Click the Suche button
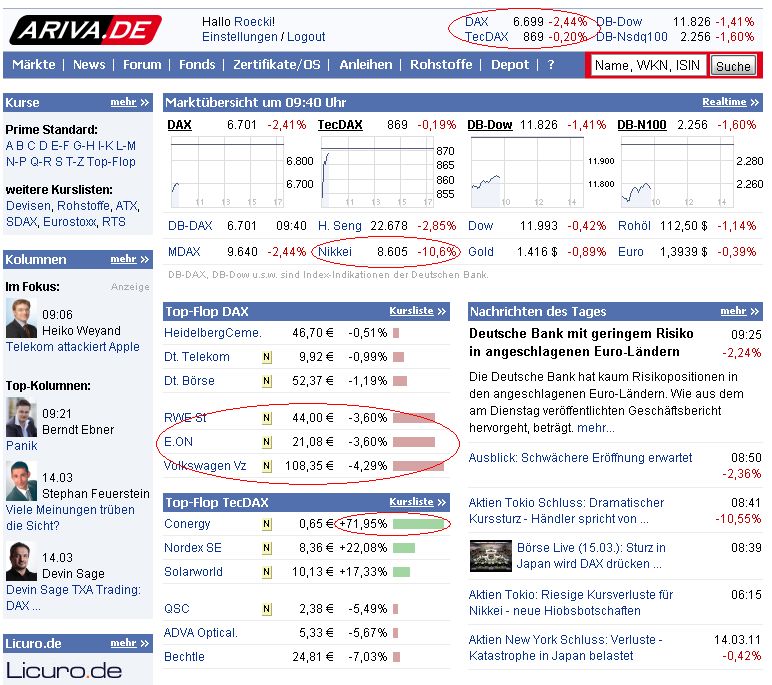772x685 pixels. click(733, 66)
